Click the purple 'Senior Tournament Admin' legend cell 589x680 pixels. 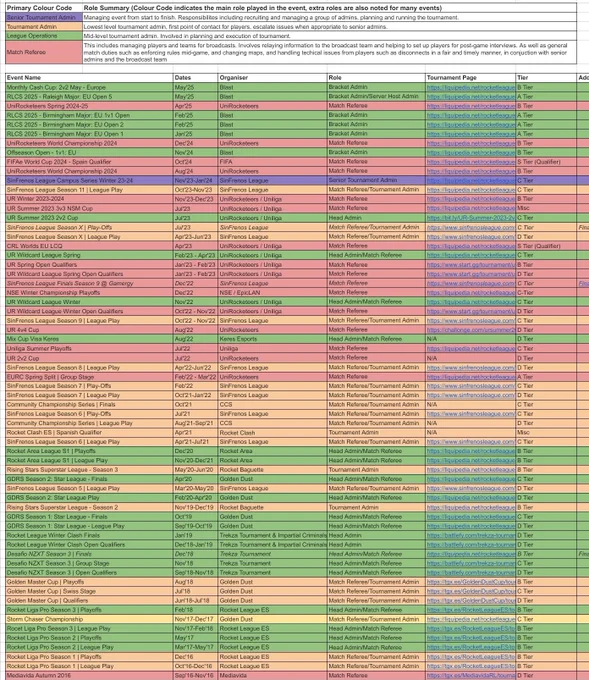tap(44, 17)
